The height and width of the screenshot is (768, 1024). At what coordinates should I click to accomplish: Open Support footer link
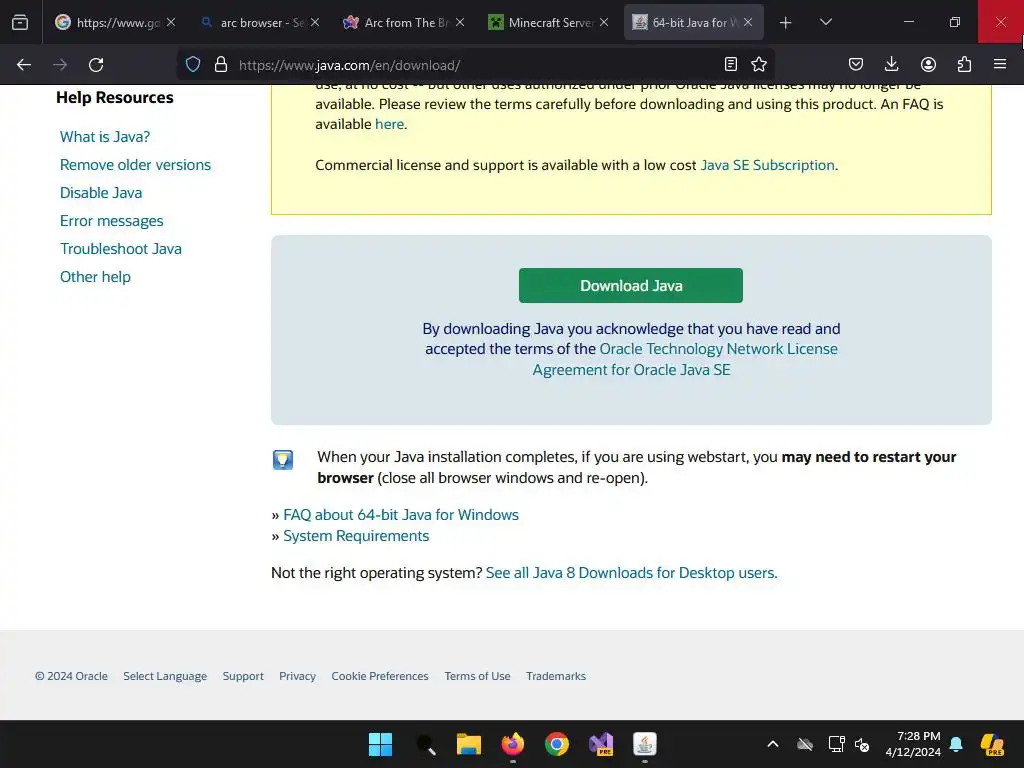click(x=243, y=676)
